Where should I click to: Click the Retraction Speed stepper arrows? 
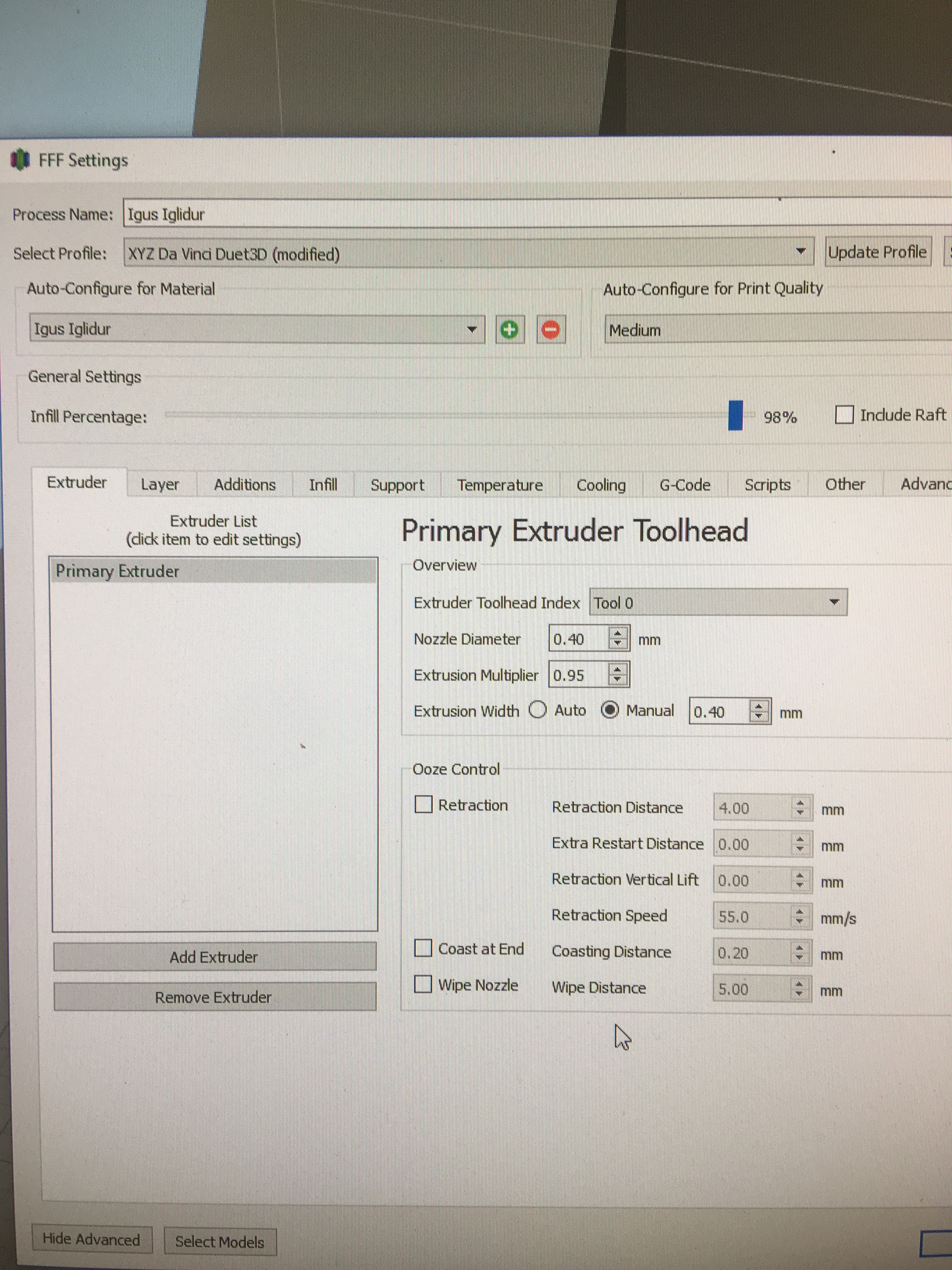(799, 916)
